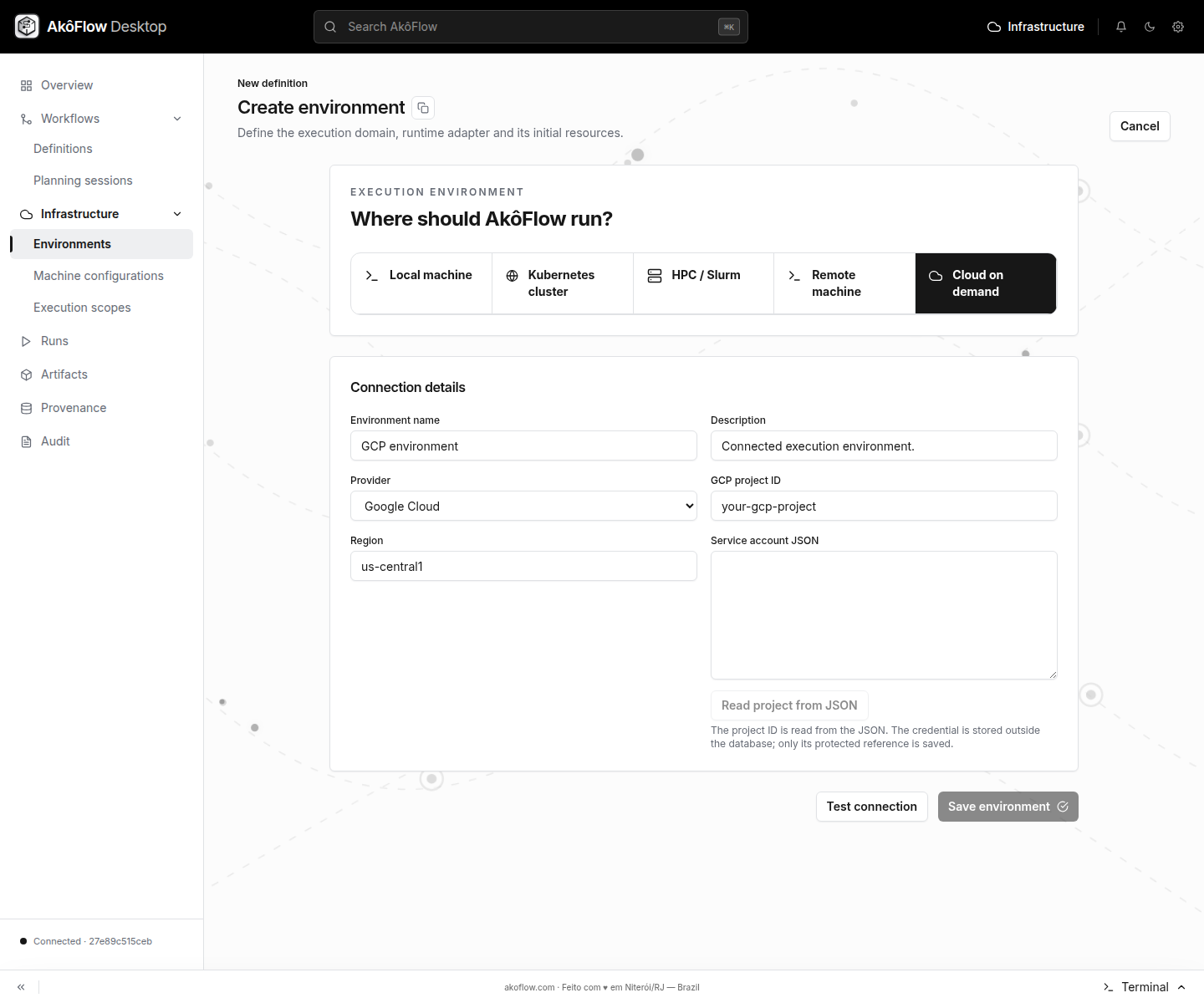This screenshot has width=1204, height=1003.
Task: Select Environments in sidebar
Action: coord(101,244)
